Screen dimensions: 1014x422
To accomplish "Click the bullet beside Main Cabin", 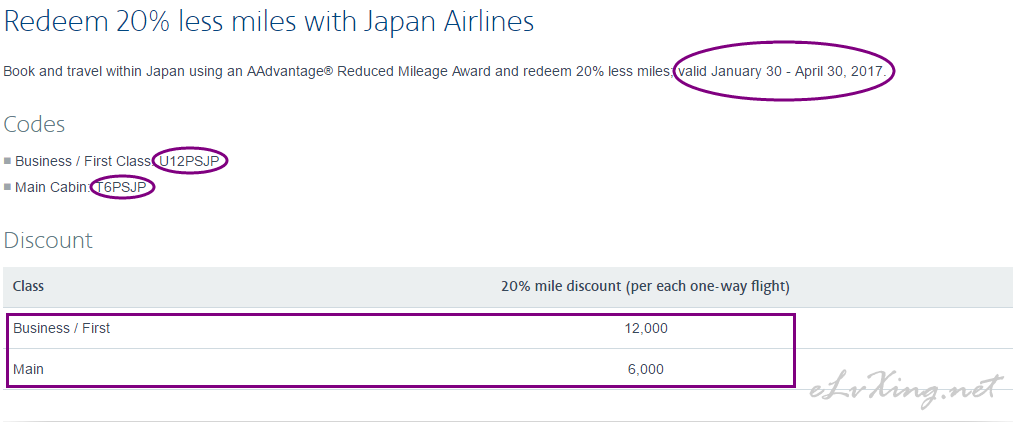I will [7, 187].
